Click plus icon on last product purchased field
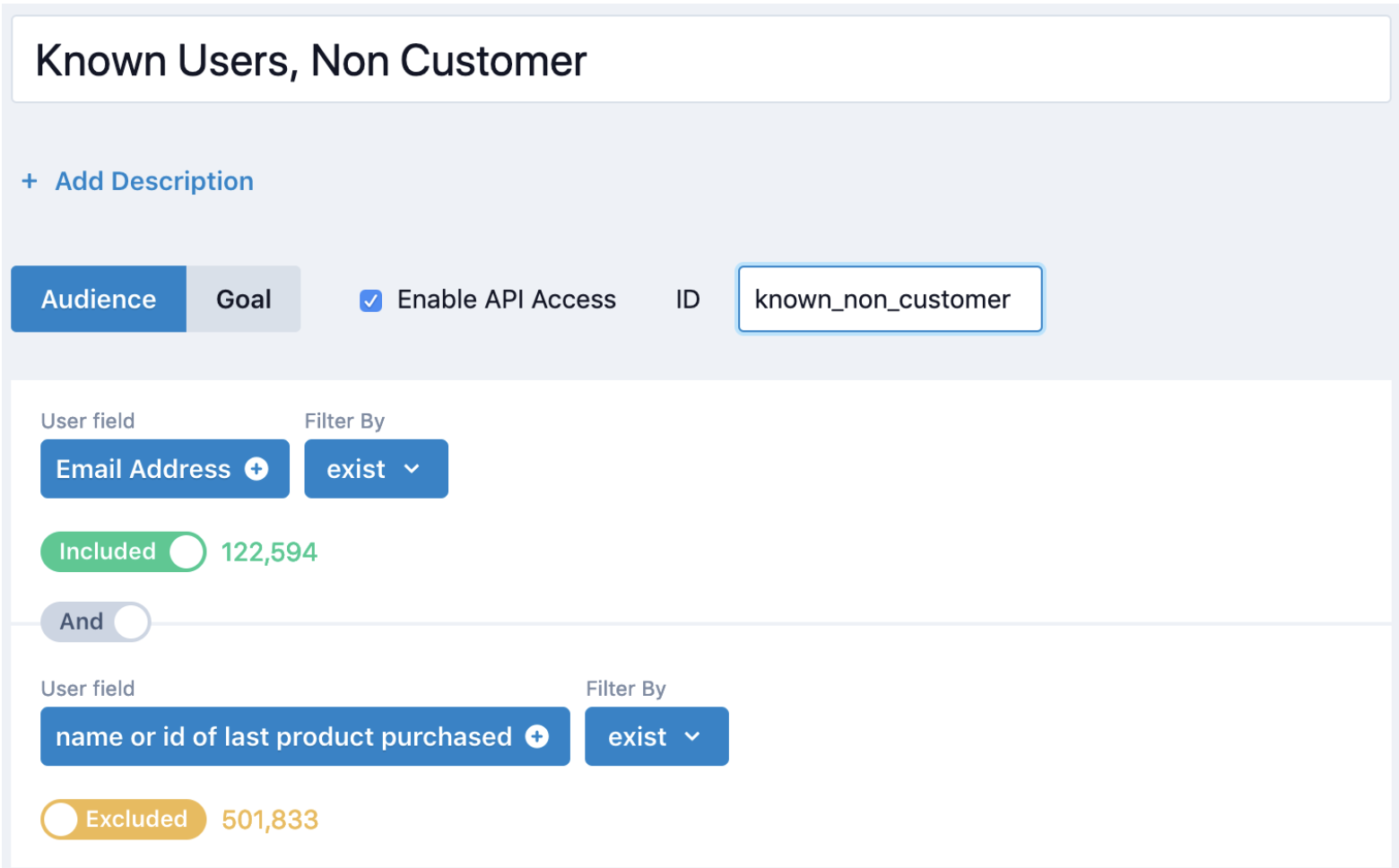 tap(537, 736)
